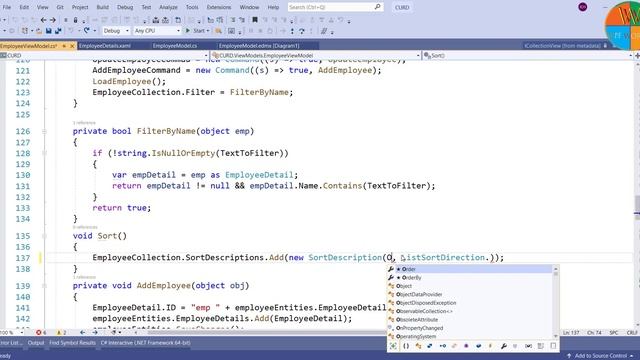Screen dimensions: 640x360
Task: Click the IntelliSense list scrollbar
Action: 556,302
